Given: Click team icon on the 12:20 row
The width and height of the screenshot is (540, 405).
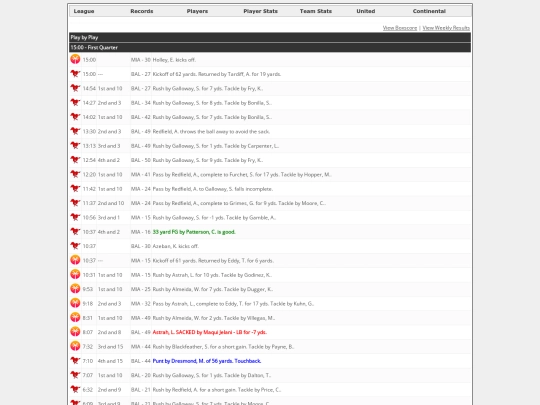Looking at the screenshot, I should pyautogui.click(x=75, y=174).
